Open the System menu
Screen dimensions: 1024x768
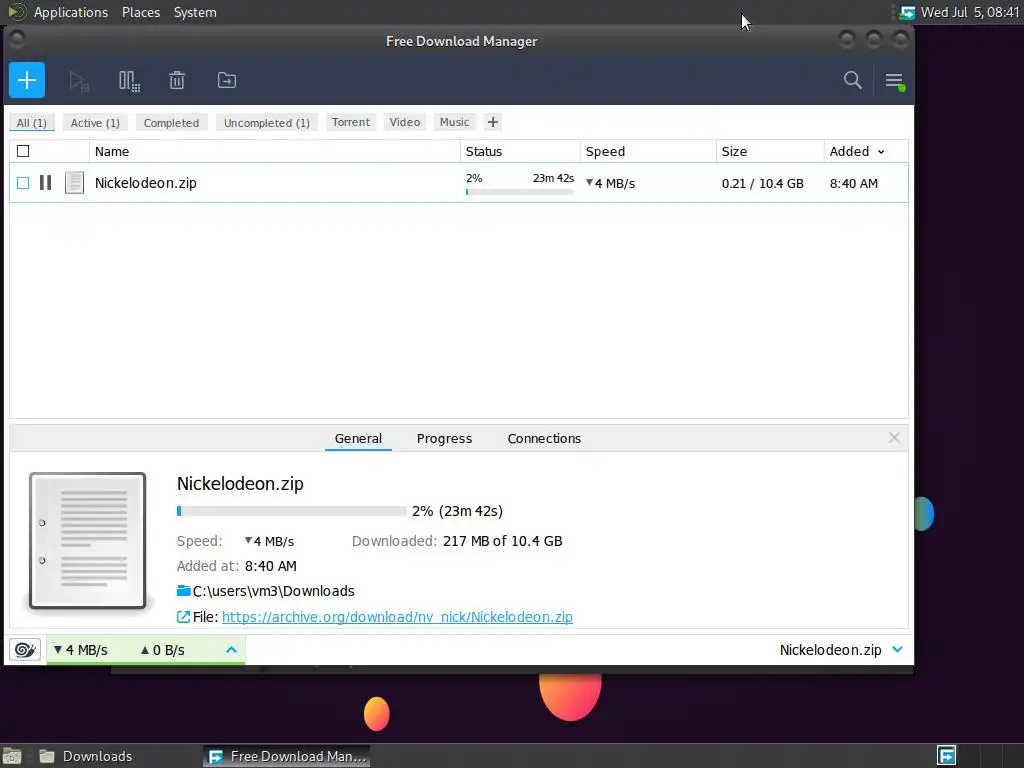(x=195, y=12)
